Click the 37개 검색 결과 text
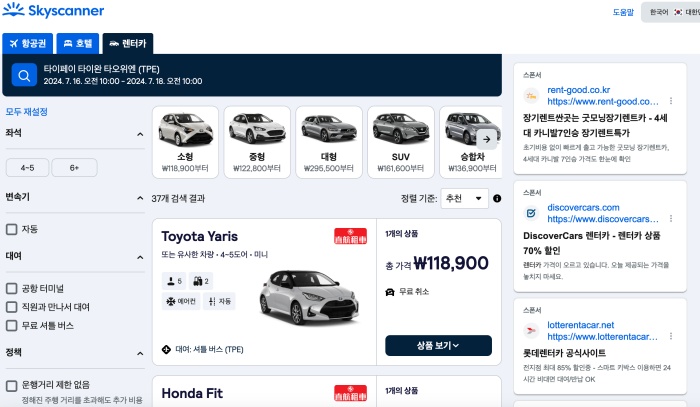The height and width of the screenshot is (407, 700). click(178, 199)
